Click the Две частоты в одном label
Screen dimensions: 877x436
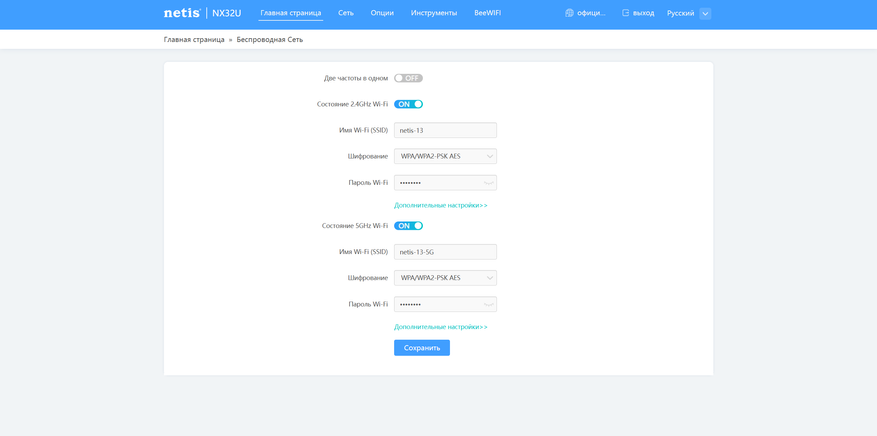click(x=356, y=78)
